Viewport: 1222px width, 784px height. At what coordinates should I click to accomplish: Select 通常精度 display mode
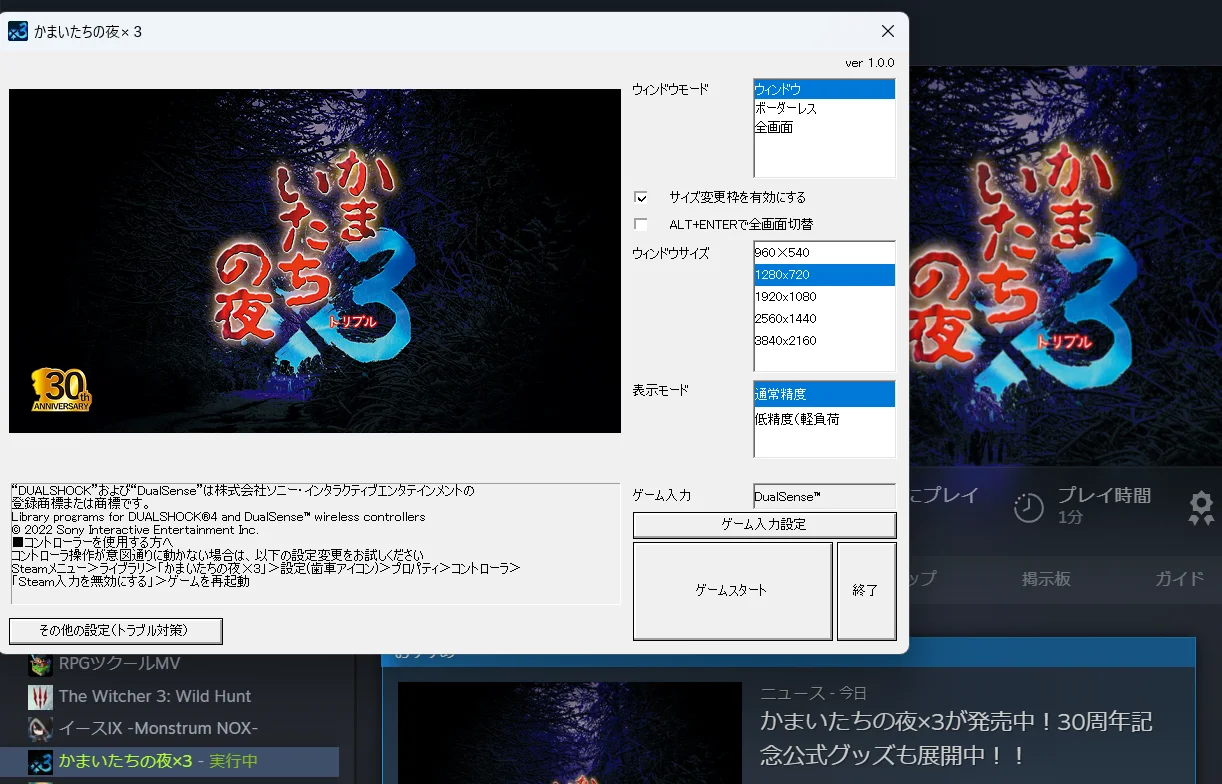[824, 394]
